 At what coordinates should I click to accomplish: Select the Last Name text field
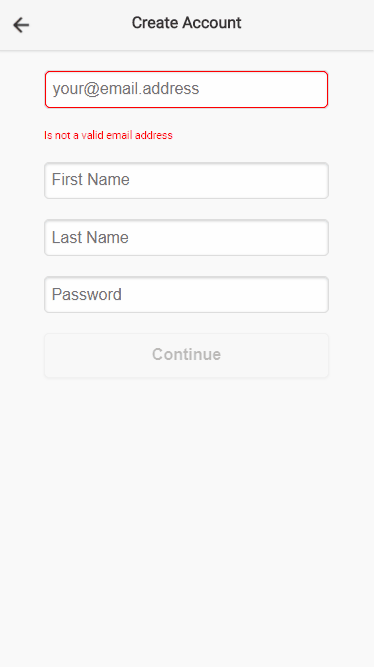[x=186, y=237]
